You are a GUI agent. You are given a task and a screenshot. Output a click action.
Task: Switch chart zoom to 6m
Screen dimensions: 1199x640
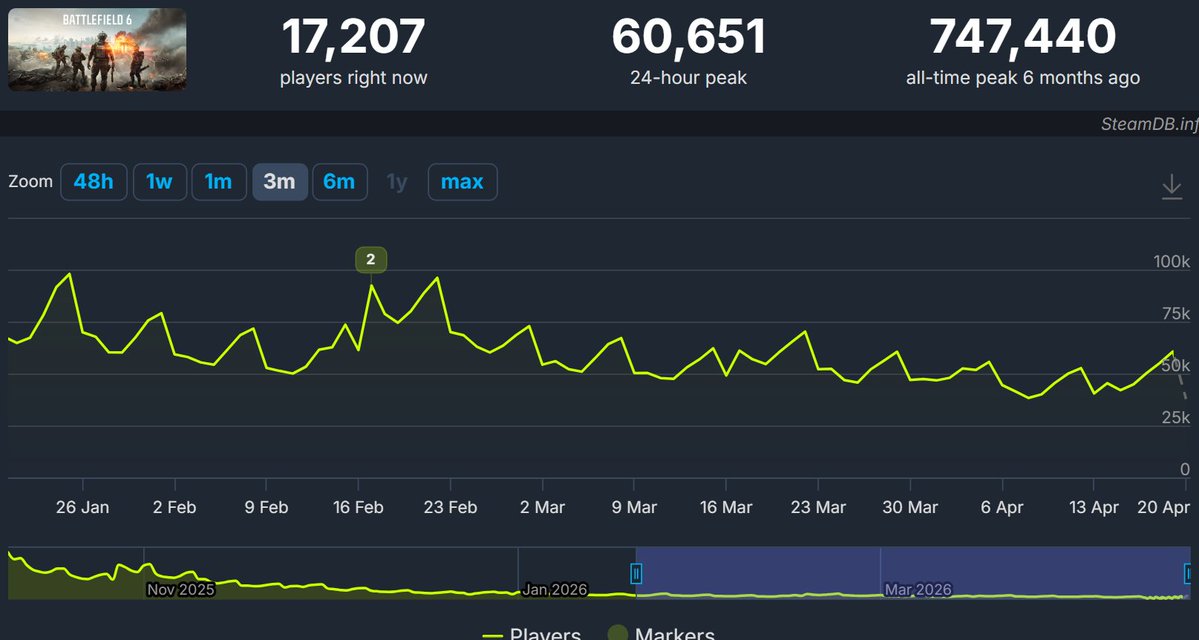[x=340, y=182]
